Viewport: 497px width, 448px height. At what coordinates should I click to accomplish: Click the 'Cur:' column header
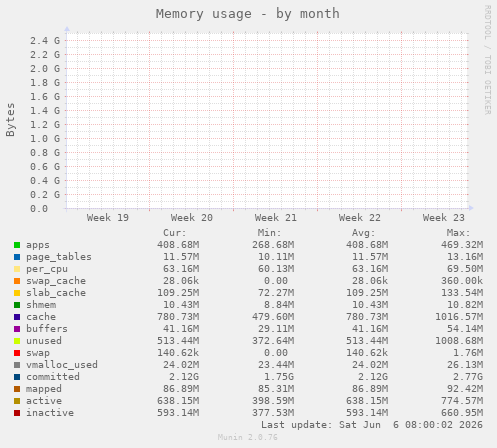[x=175, y=233]
